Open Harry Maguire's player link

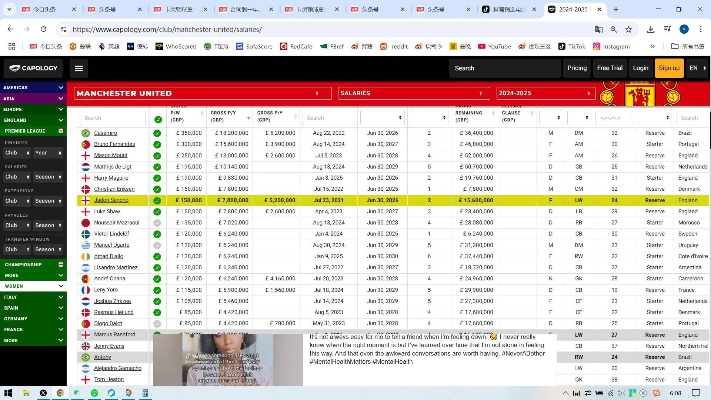click(107, 178)
